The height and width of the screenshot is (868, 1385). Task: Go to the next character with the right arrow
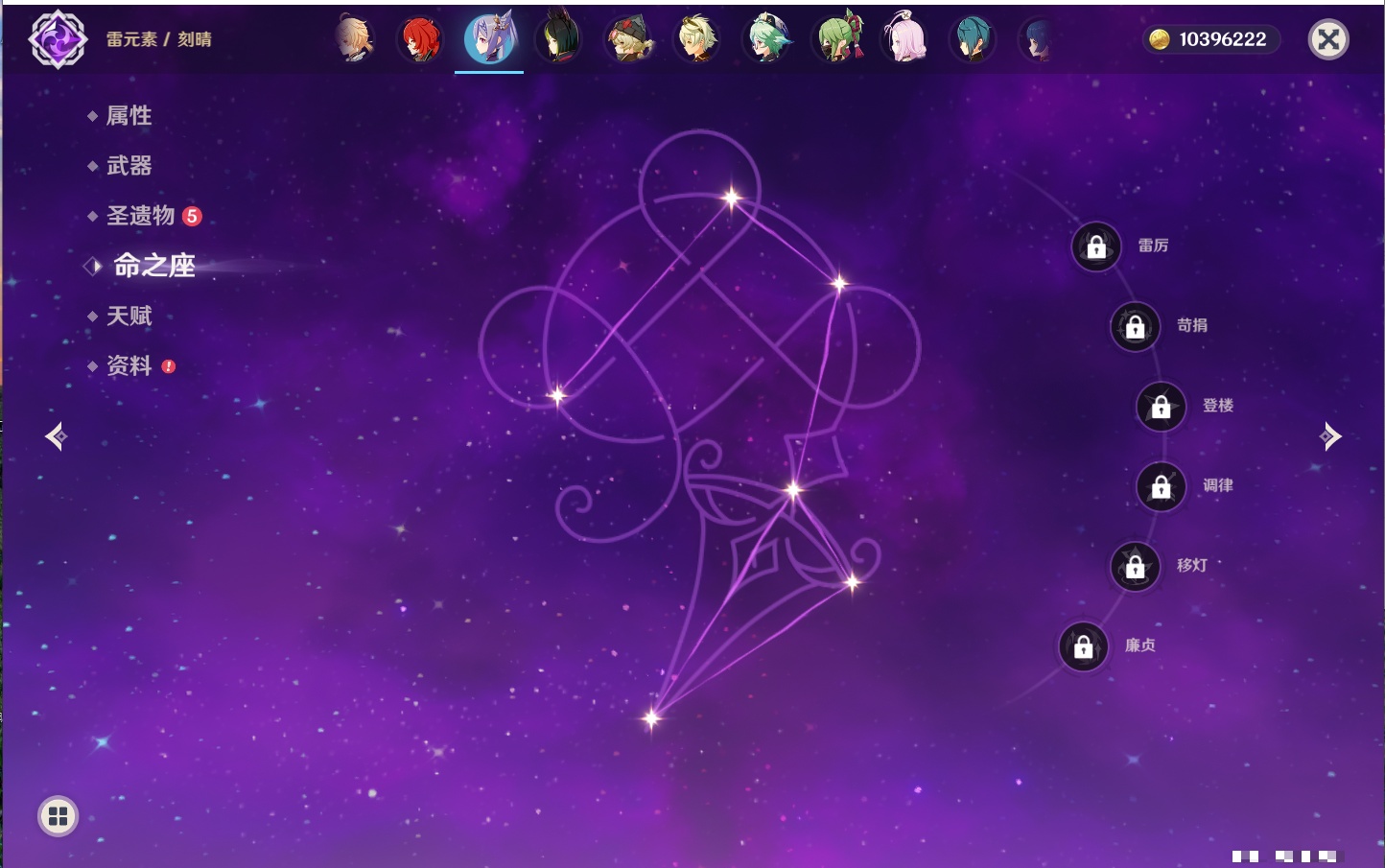click(x=1330, y=436)
